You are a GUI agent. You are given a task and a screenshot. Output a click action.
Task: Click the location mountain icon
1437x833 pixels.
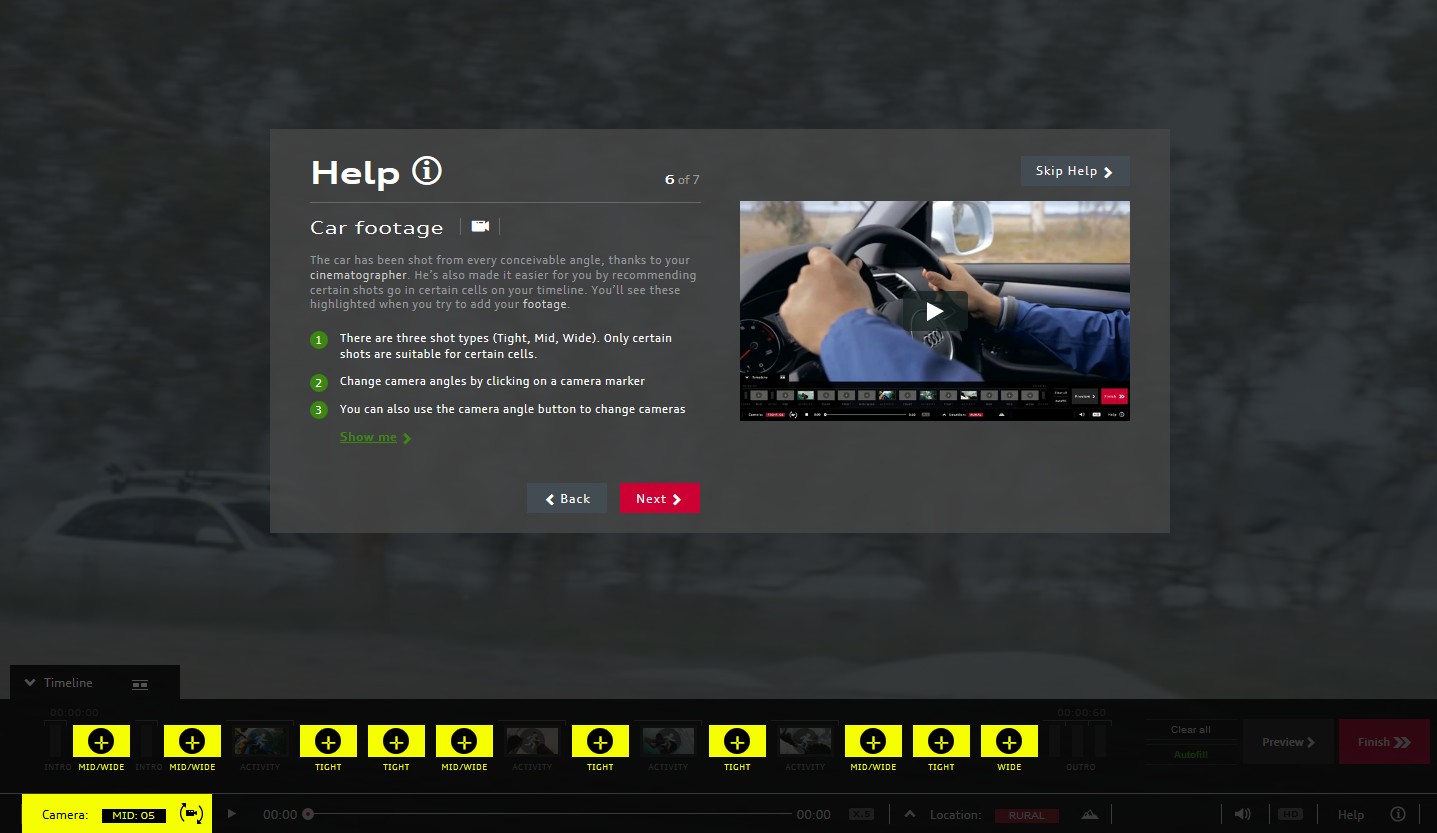[x=1090, y=815]
